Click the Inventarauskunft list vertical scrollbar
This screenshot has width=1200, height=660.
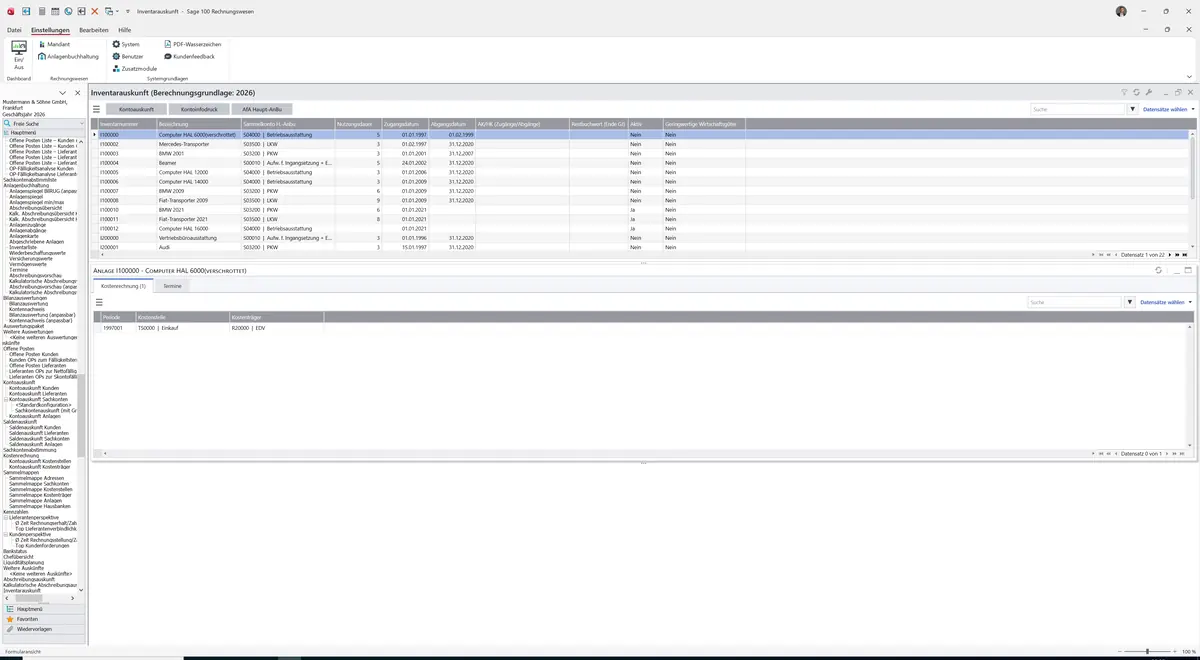coord(1191,190)
